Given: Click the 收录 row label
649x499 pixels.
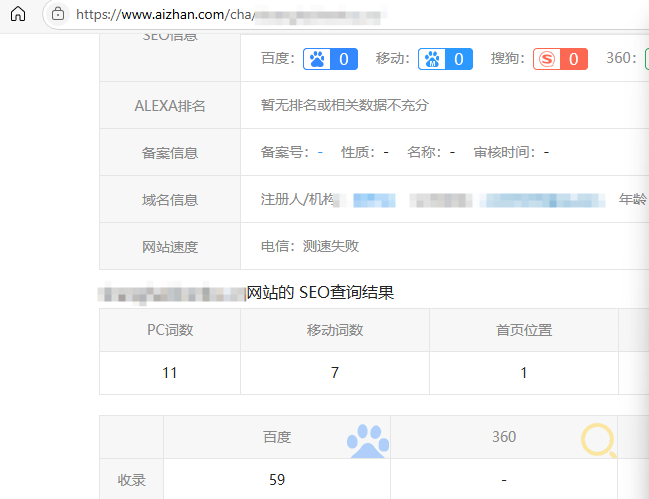Looking at the screenshot, I should pos(132,480).
